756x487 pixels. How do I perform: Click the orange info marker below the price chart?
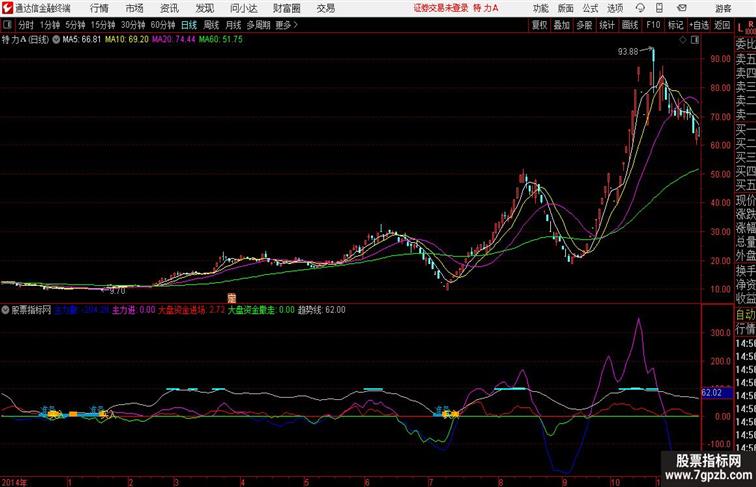click(232, 298)
